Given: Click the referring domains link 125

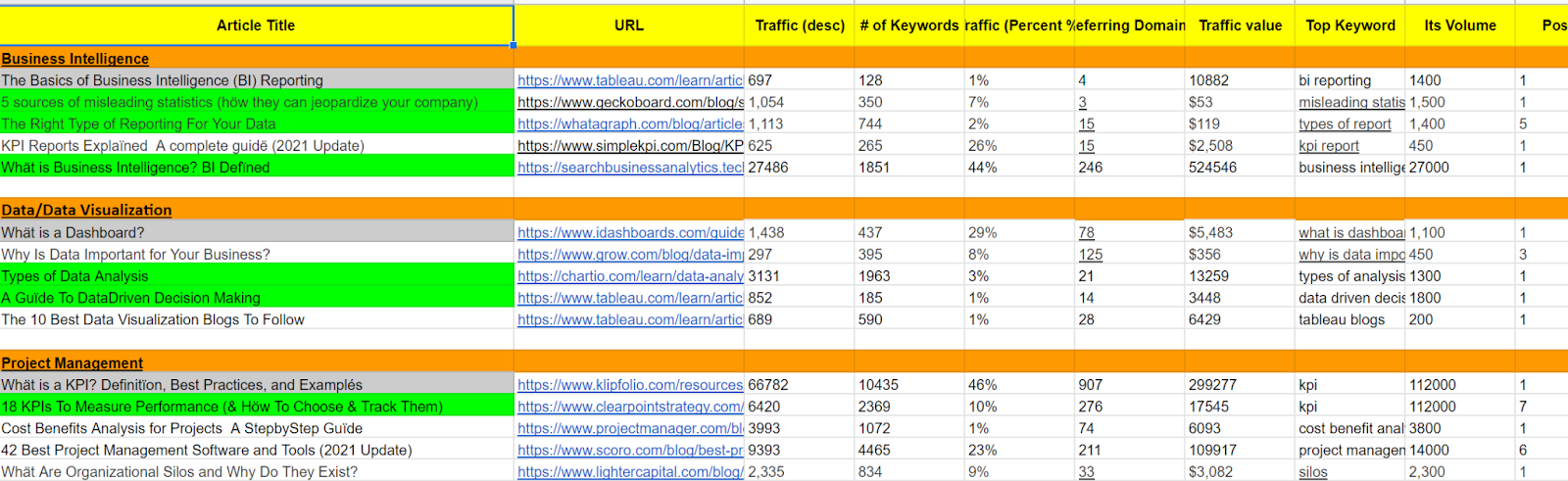Looking at the screenshot, I should [1090, 254].
